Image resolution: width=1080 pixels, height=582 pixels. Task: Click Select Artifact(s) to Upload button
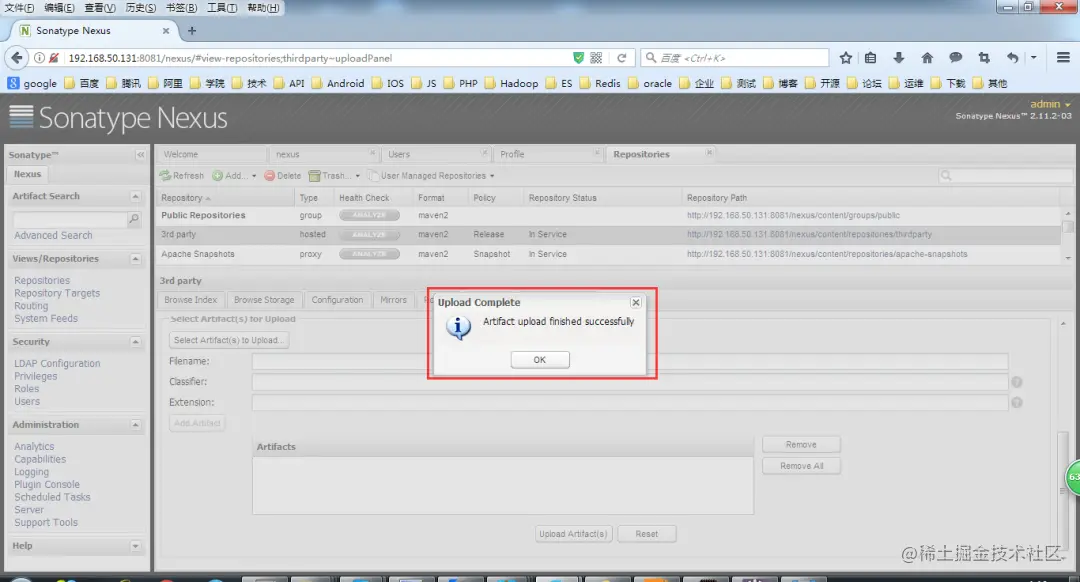pyautogui.click(x=229, y=340)
